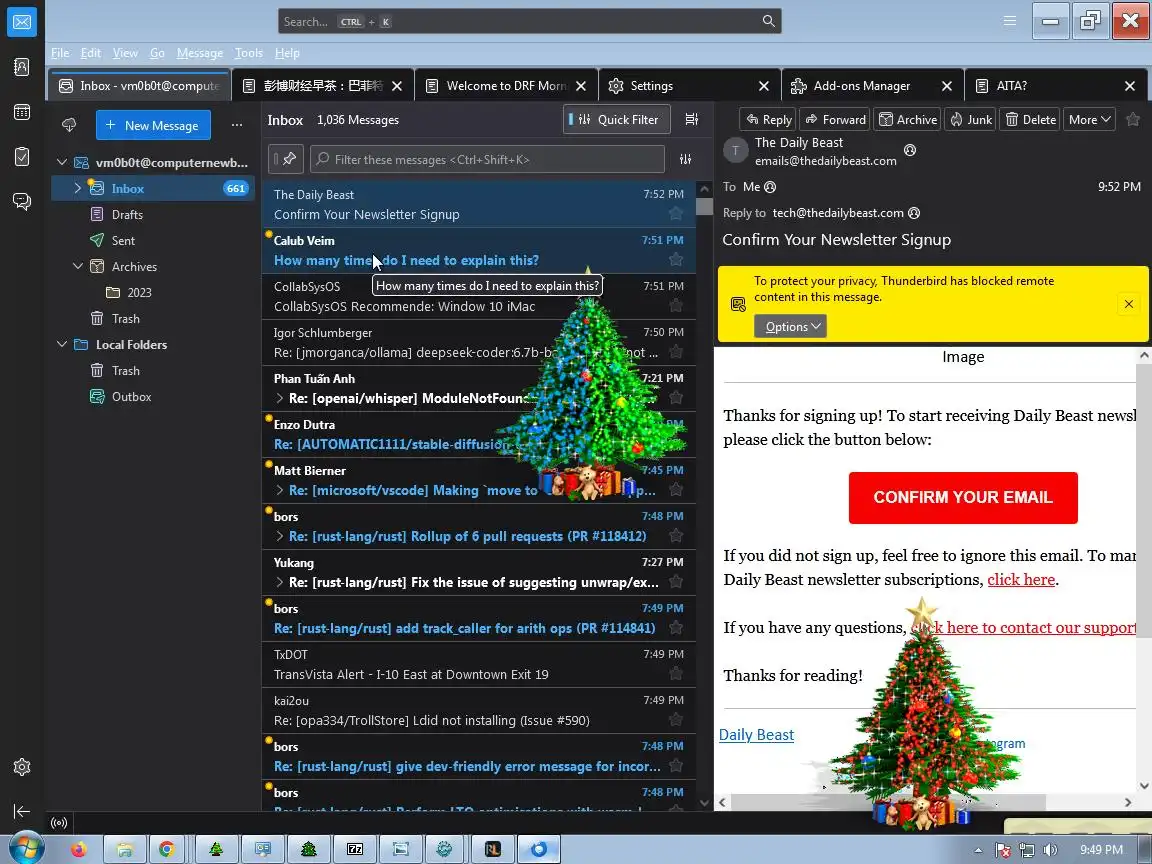Image resolution: width=1152 pixels, height=864 pixels.
Task: Toggle star on kai2ou TrollStore message
Action: click(676, 720)
